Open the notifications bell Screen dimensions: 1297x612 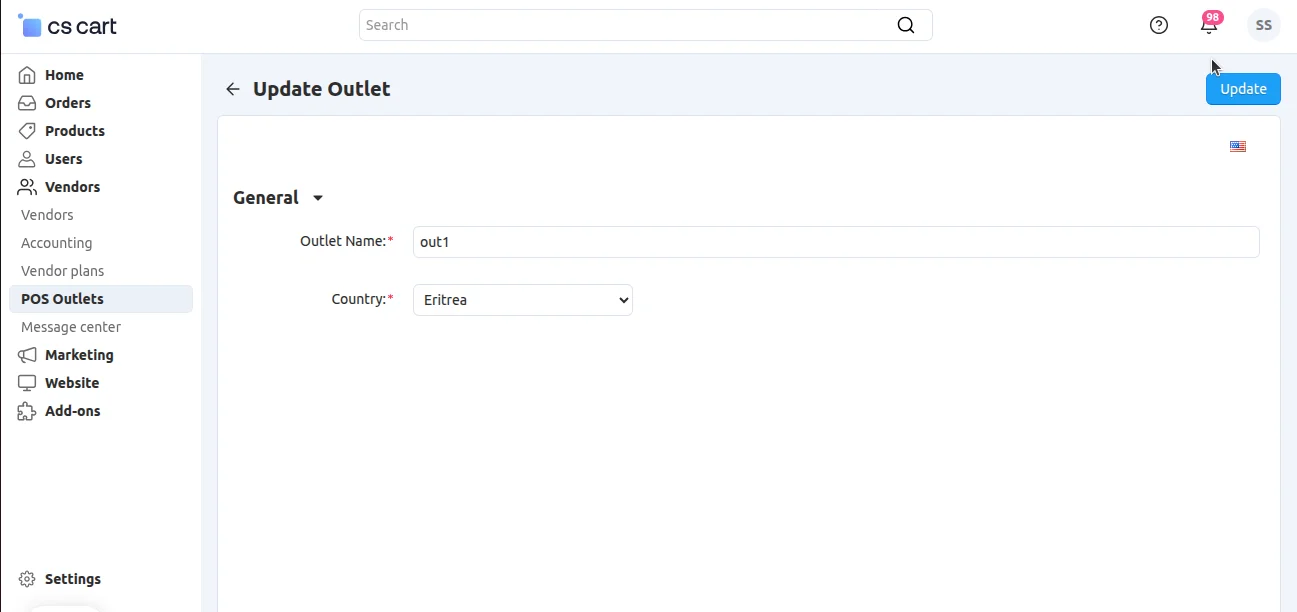pos(1209,26)
